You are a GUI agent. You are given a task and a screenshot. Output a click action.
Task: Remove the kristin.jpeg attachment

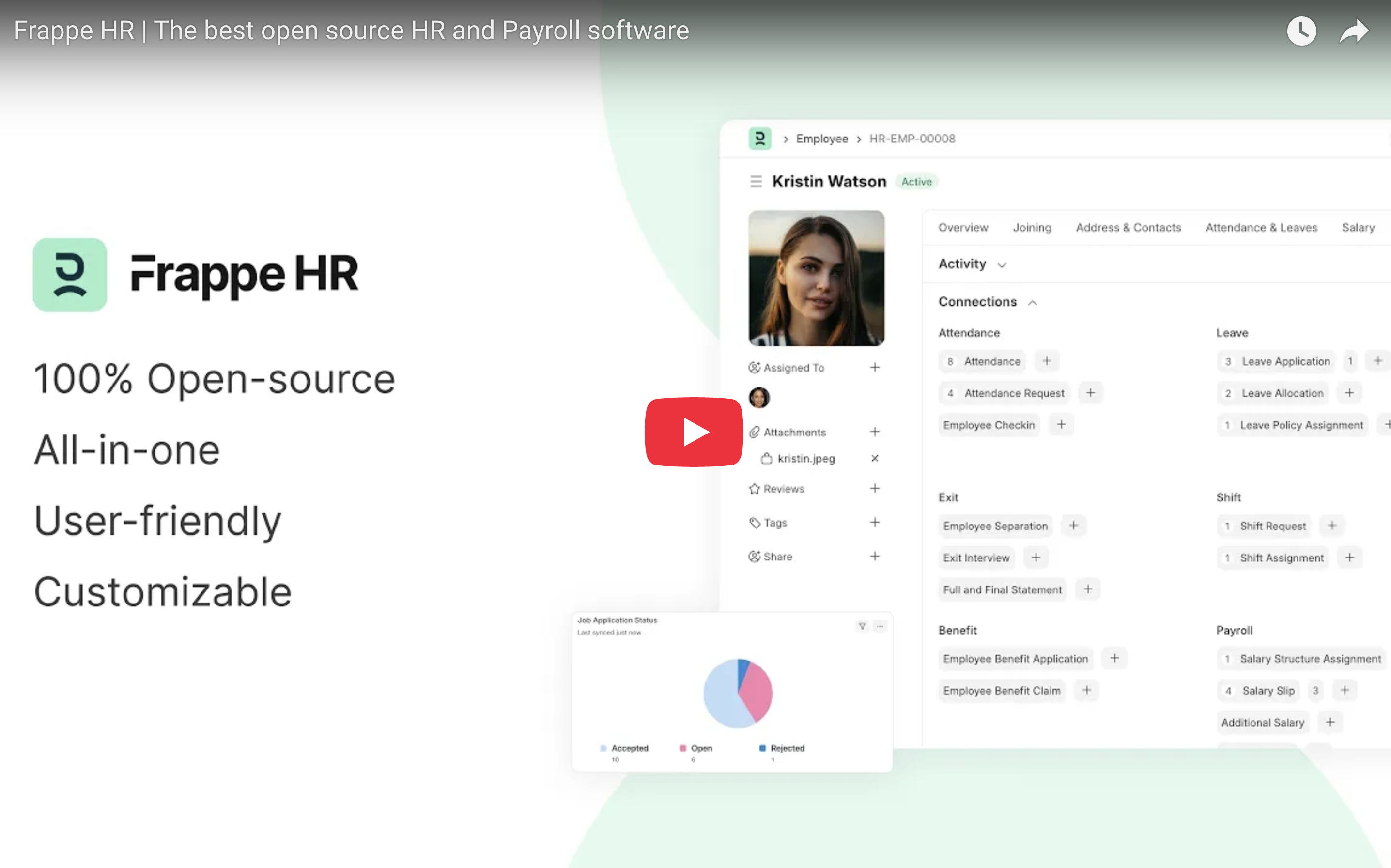pyautogui.click(x=875, y=458)
